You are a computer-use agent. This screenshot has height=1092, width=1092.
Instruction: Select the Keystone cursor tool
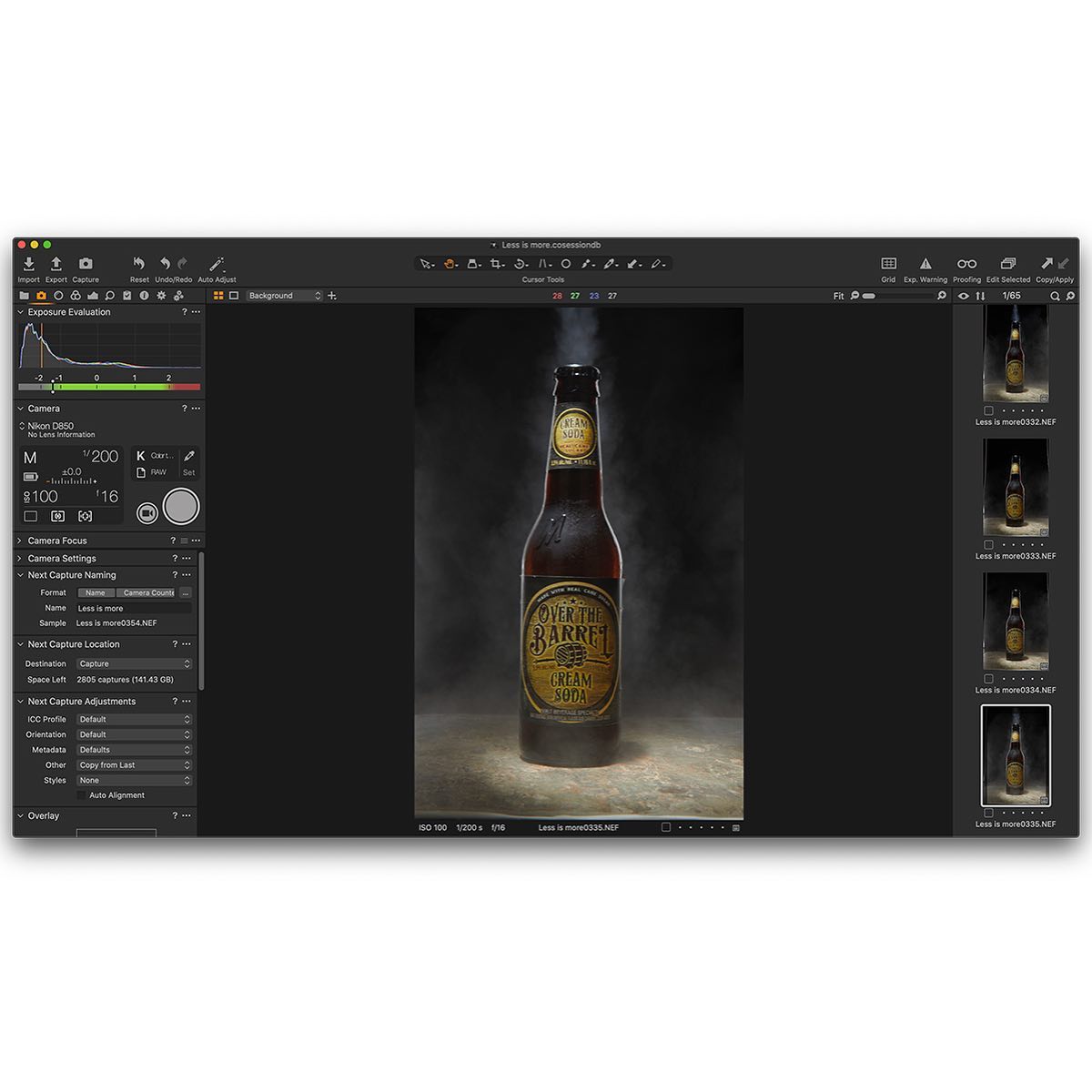click(x=544, y=264)
